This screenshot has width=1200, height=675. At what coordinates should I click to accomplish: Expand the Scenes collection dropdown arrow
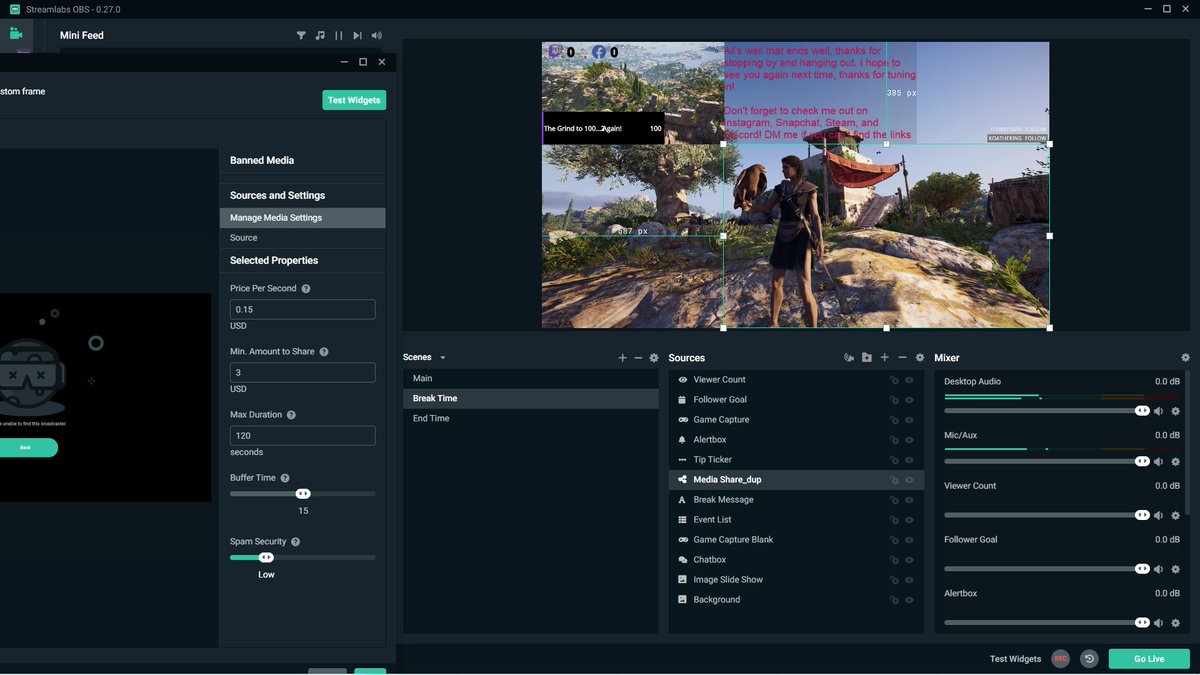tap(443, 358)
